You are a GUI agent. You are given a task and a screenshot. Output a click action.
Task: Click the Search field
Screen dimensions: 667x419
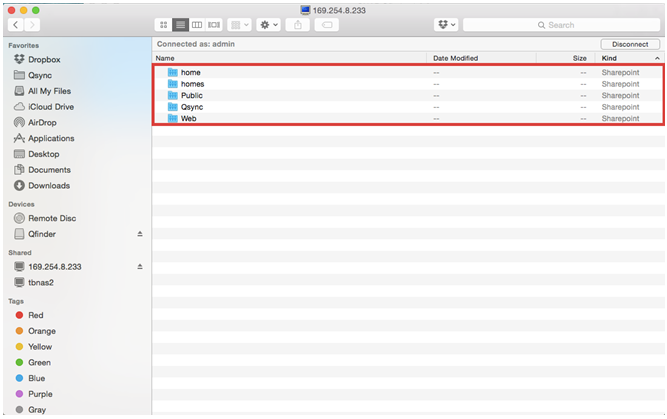coord(560,24)
